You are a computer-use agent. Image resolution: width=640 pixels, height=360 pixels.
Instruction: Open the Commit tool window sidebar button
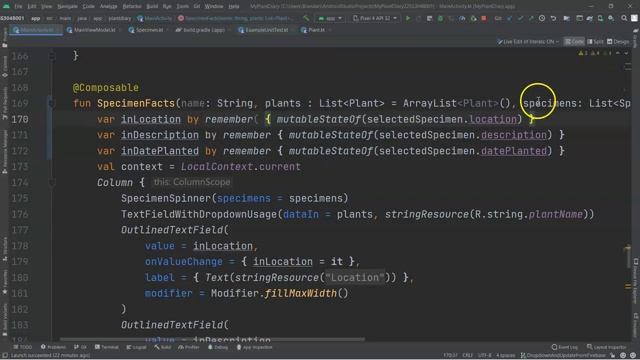[4, 67]
